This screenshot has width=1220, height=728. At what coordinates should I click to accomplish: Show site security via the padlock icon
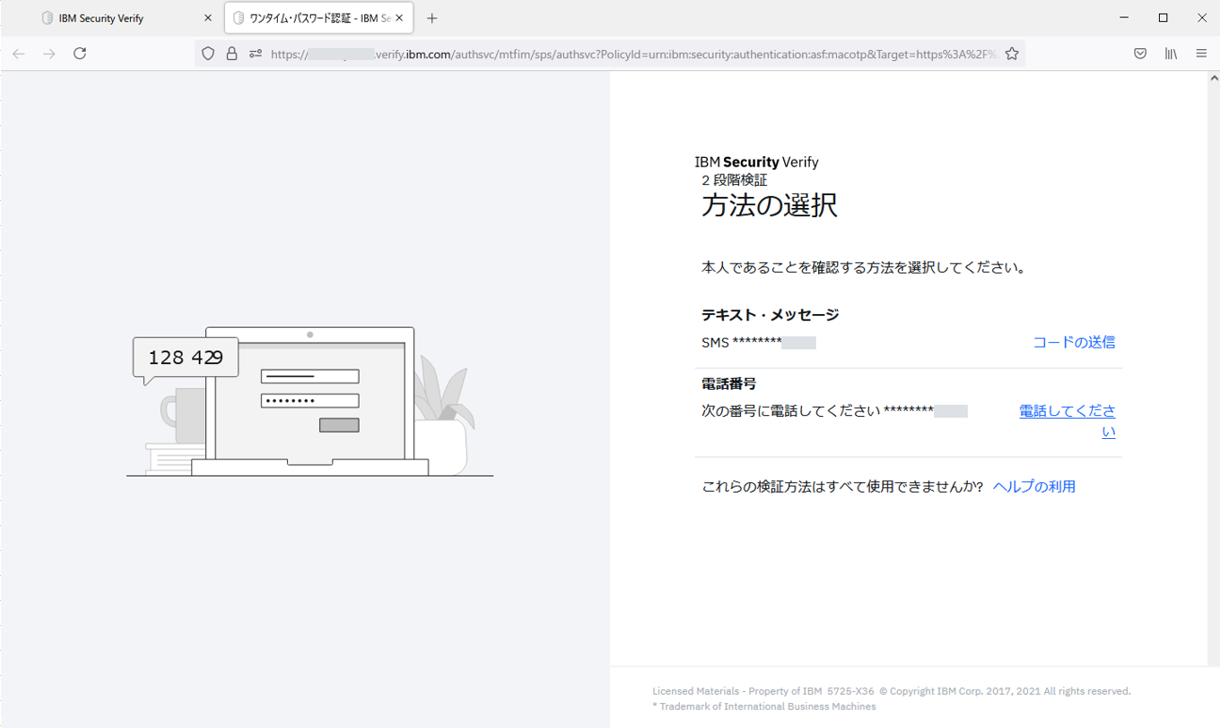(231, 54)
